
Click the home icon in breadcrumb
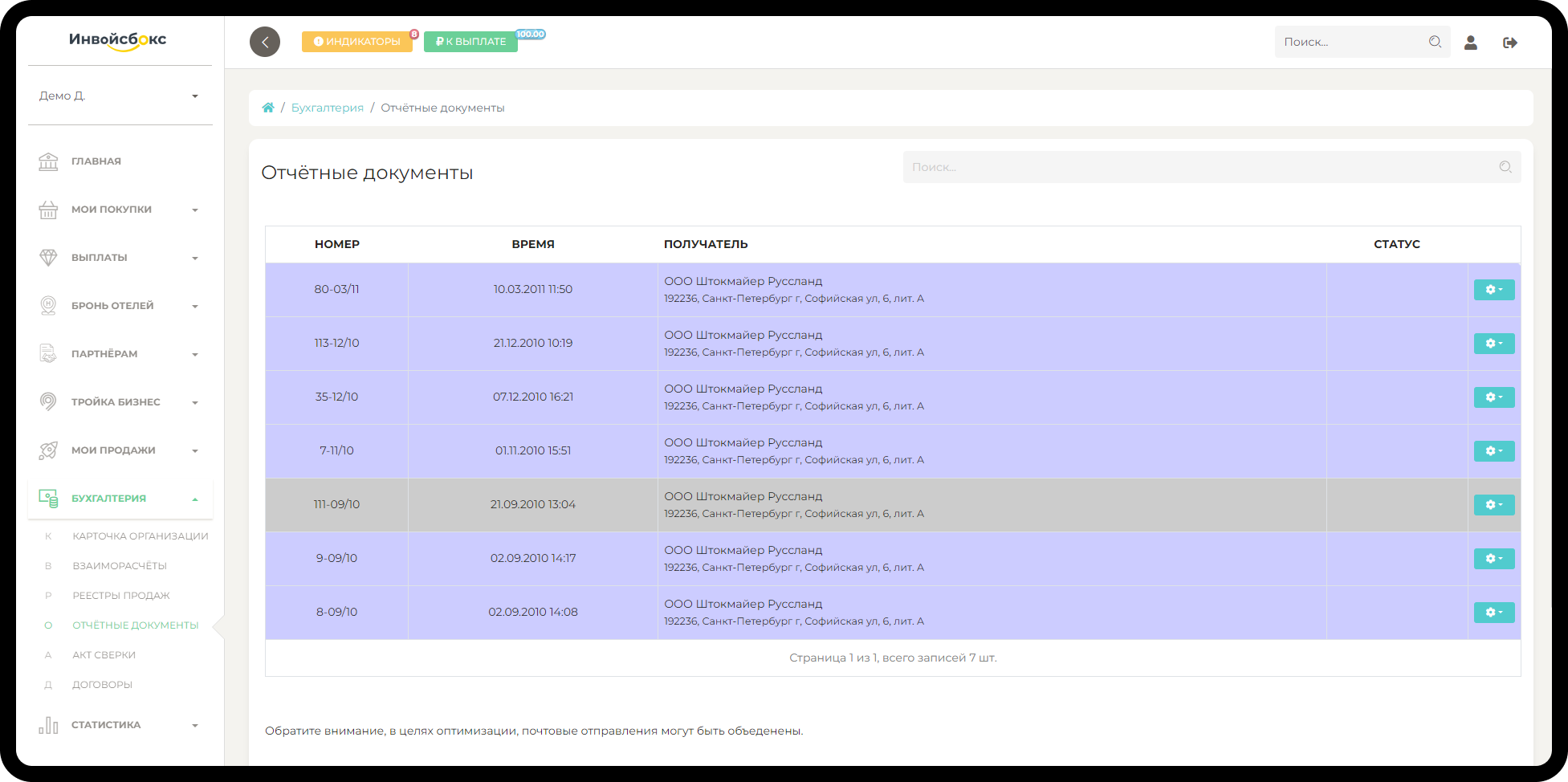[x=268, y=108]
